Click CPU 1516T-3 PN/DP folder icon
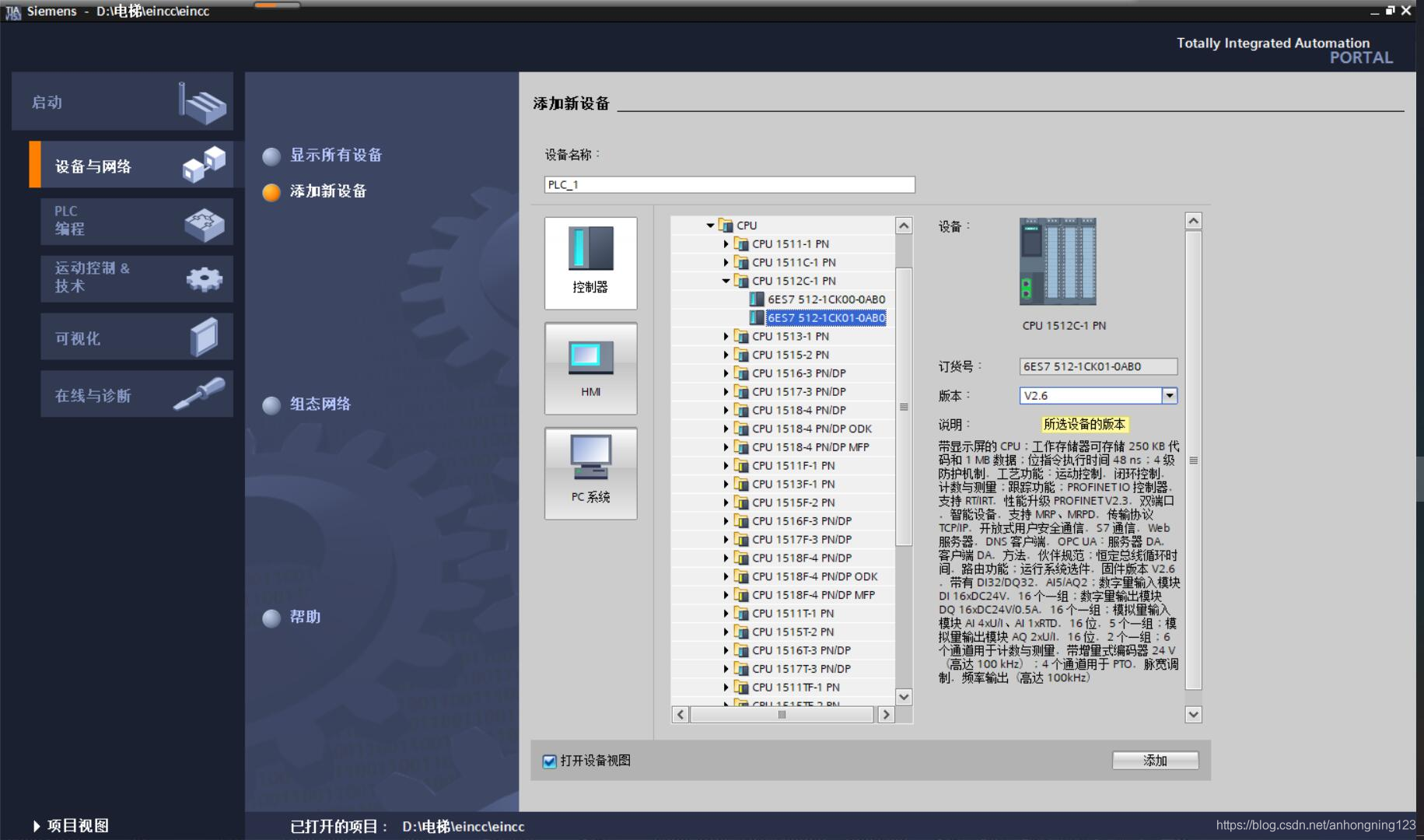 tap(741, 651)
